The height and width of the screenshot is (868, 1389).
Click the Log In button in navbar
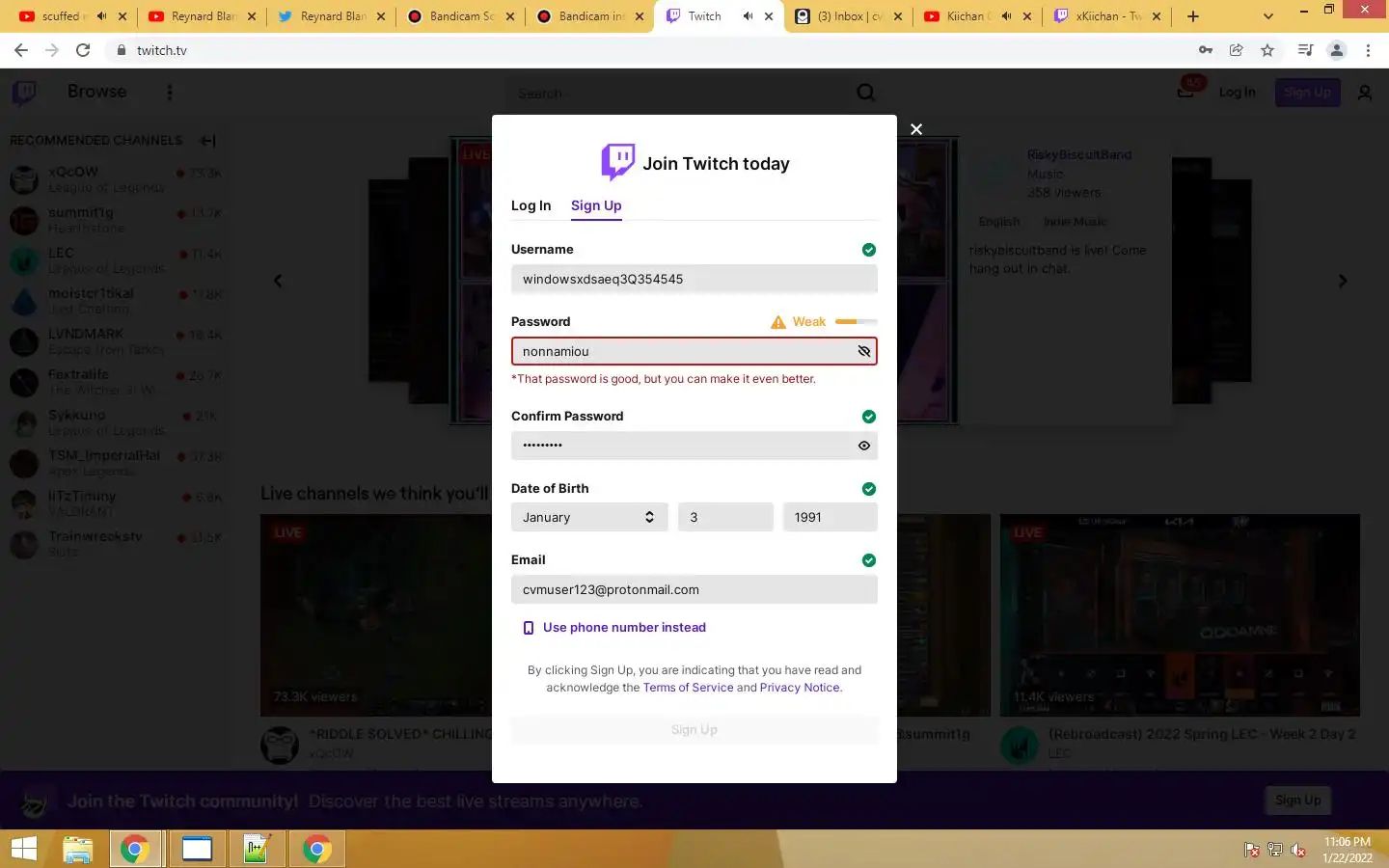[1237, 93]
